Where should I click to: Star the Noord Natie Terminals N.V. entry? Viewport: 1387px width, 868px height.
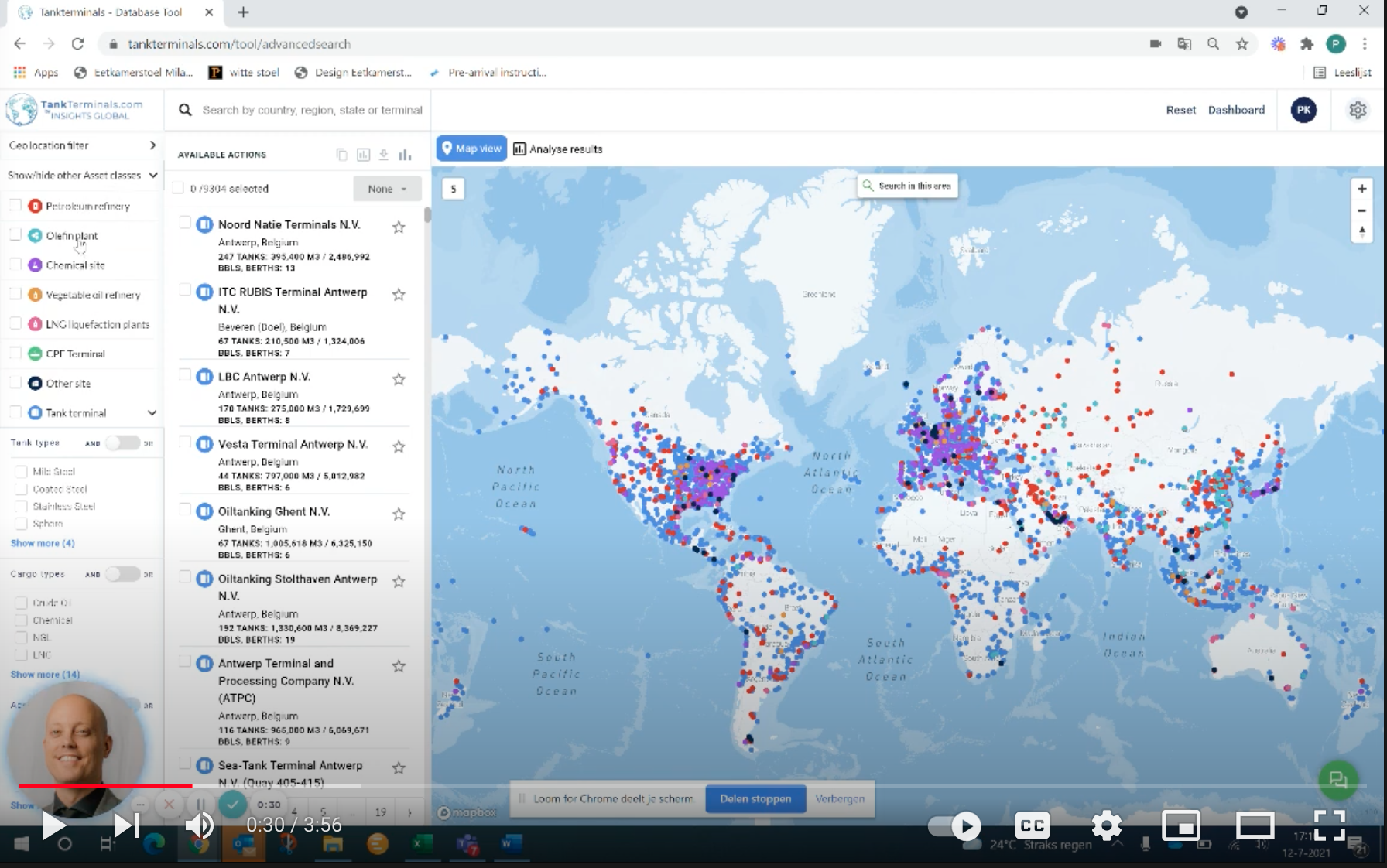pyautogui.click(x=399, y=227)
